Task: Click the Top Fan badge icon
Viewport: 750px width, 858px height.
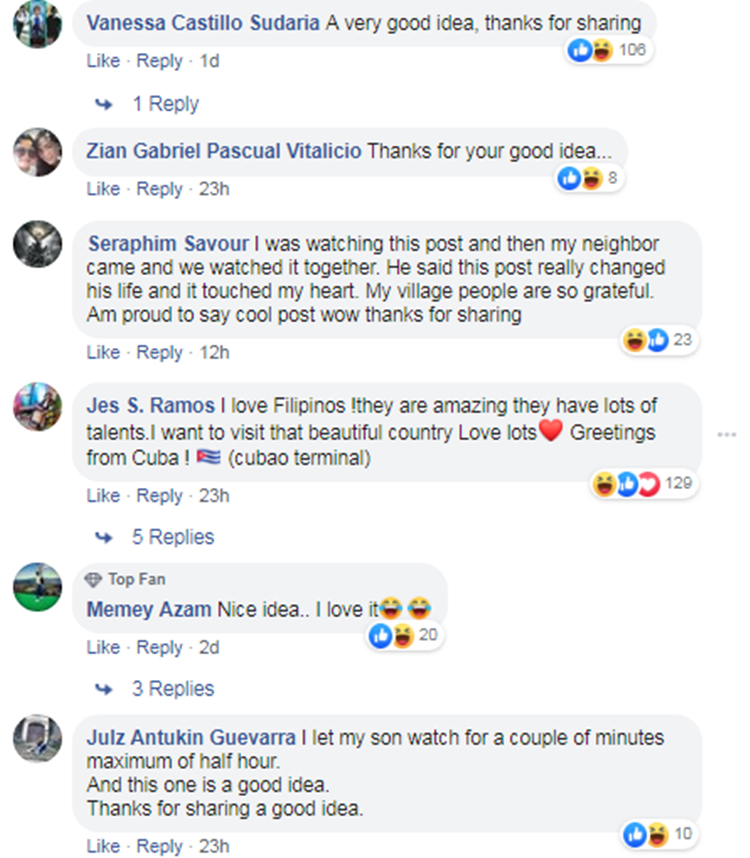Action: 94,580
